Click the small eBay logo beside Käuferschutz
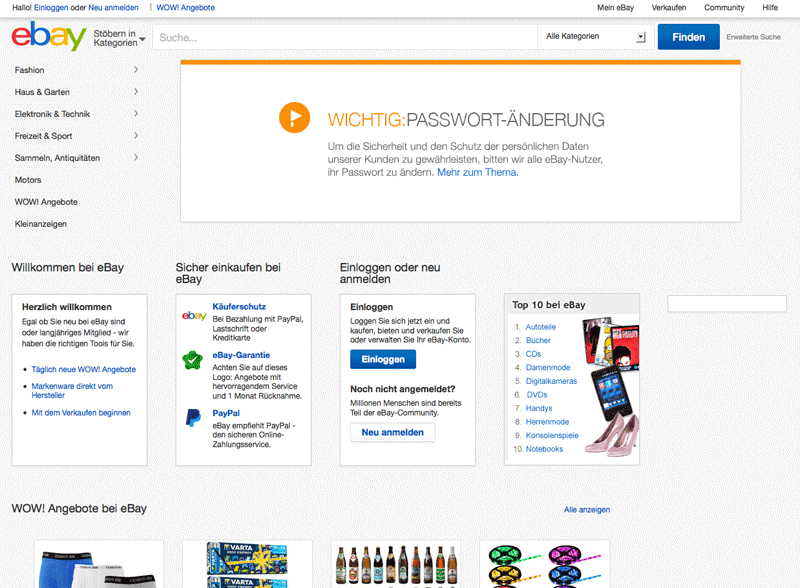This screenshot has width=800, height=588. (x=194, y=315)
